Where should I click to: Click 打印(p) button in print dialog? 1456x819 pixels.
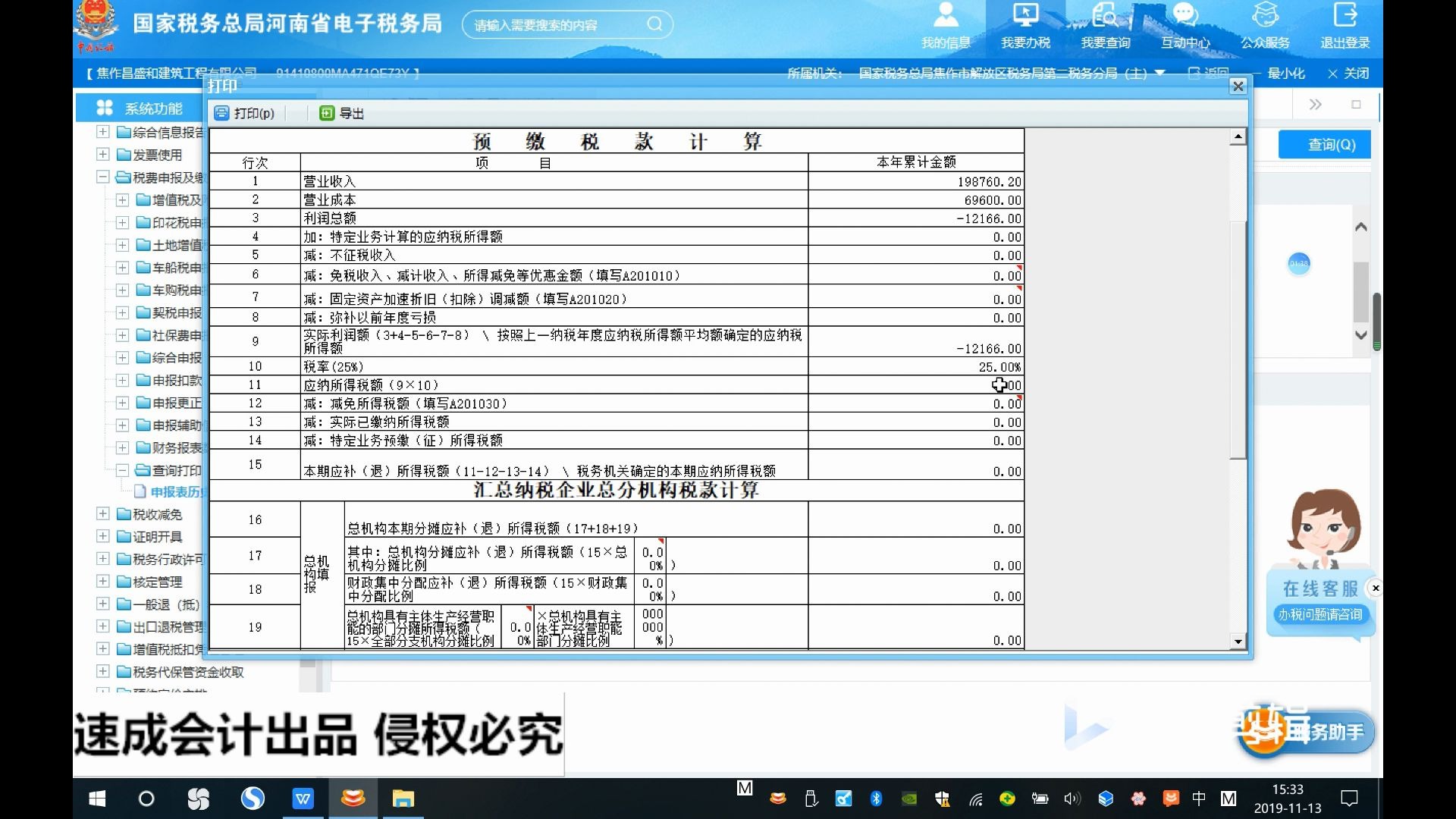[x=244, y=113]
